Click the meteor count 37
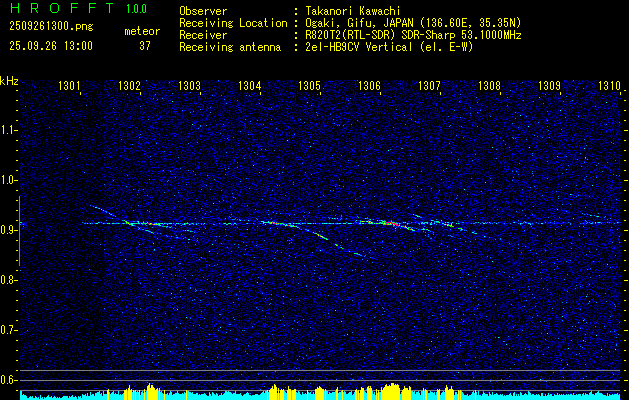629x400 pixels. 145,46
